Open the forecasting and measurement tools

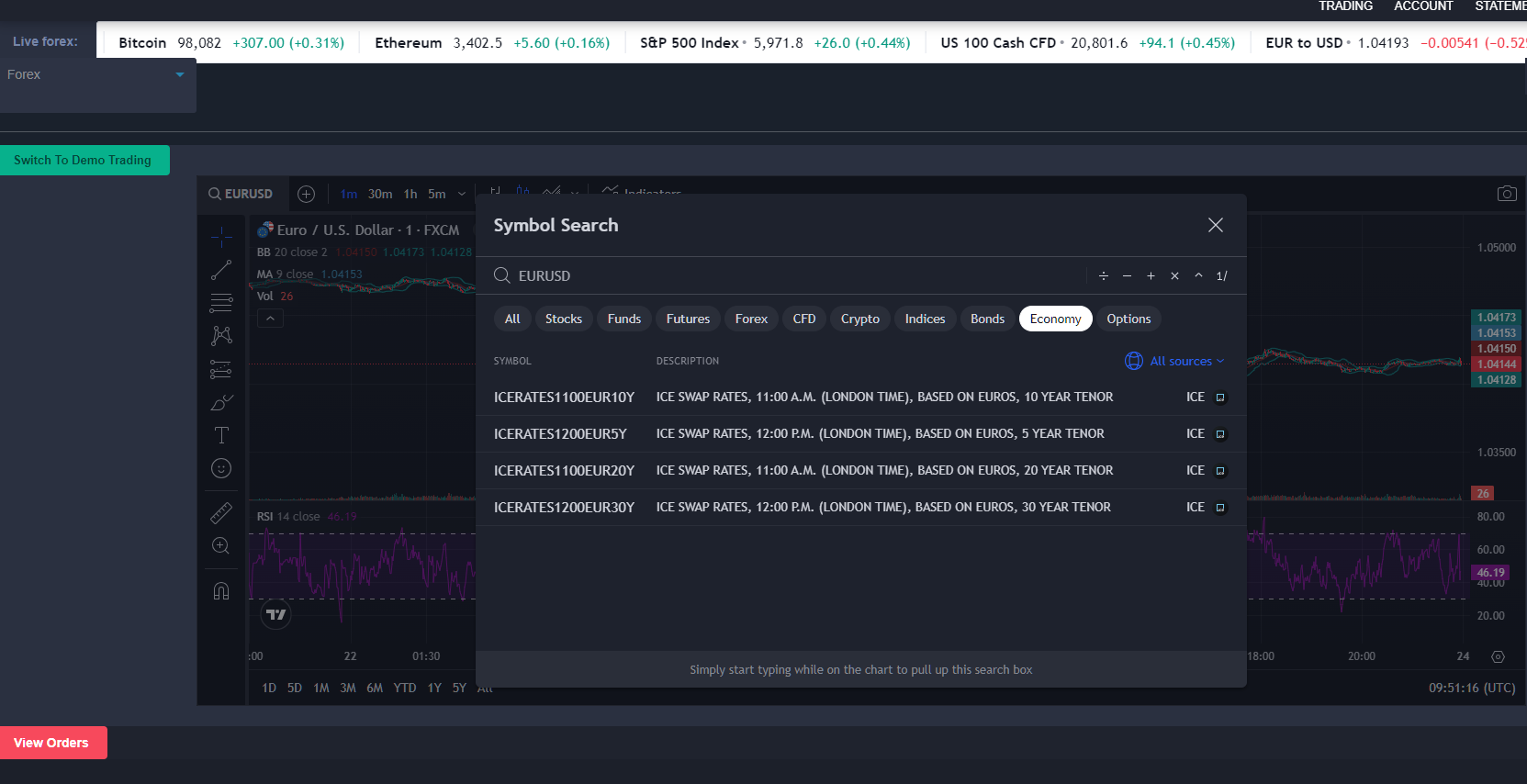point(221,369)
